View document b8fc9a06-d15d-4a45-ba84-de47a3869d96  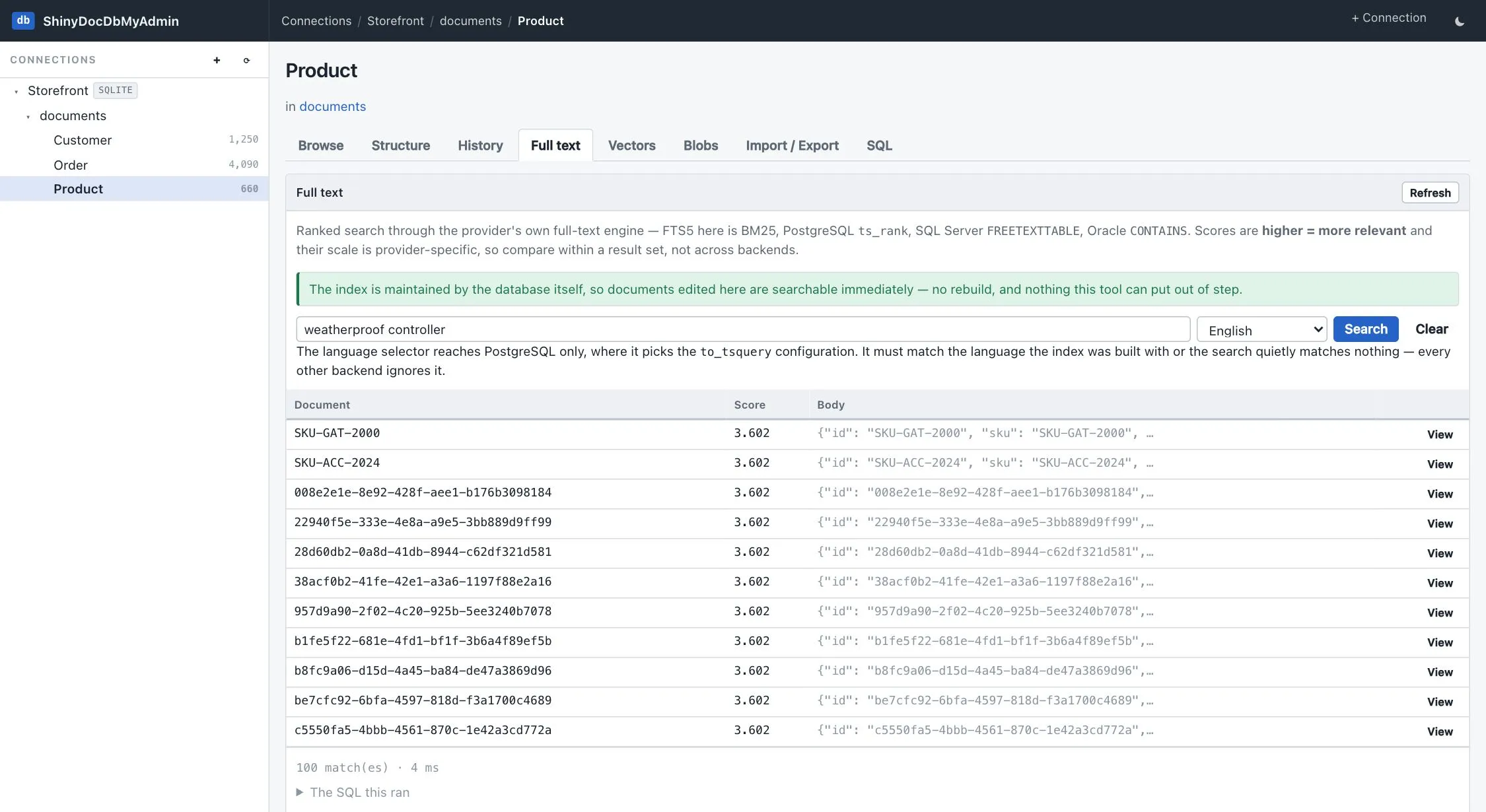tap(1440, 672)
